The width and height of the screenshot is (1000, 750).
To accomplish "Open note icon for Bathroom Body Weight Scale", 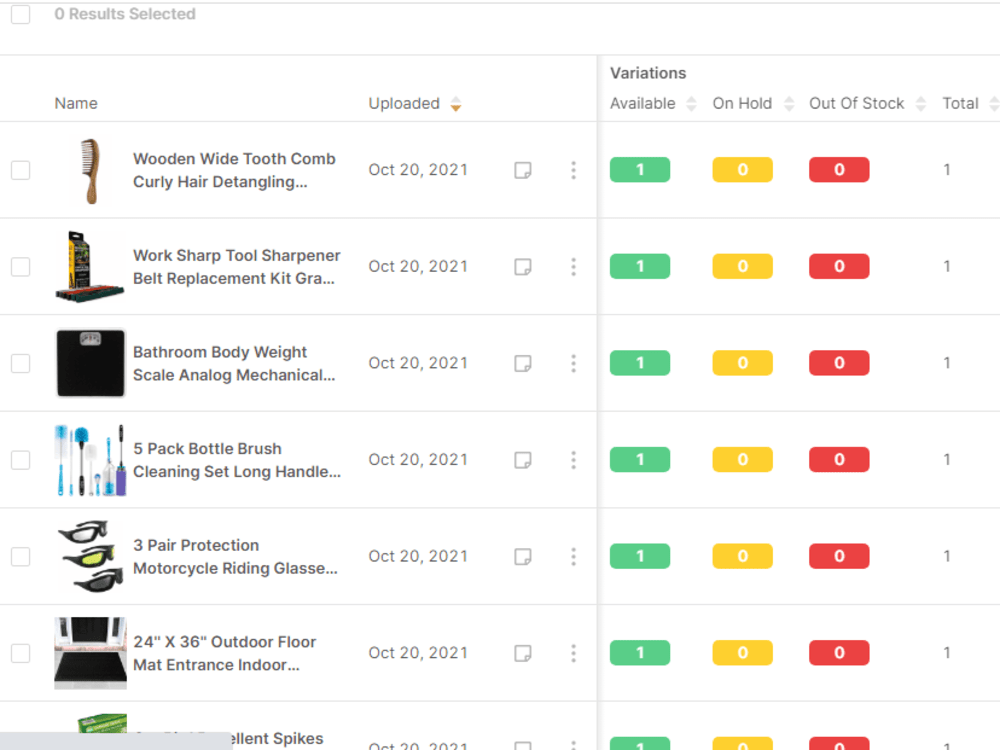I will pos(523,364).
